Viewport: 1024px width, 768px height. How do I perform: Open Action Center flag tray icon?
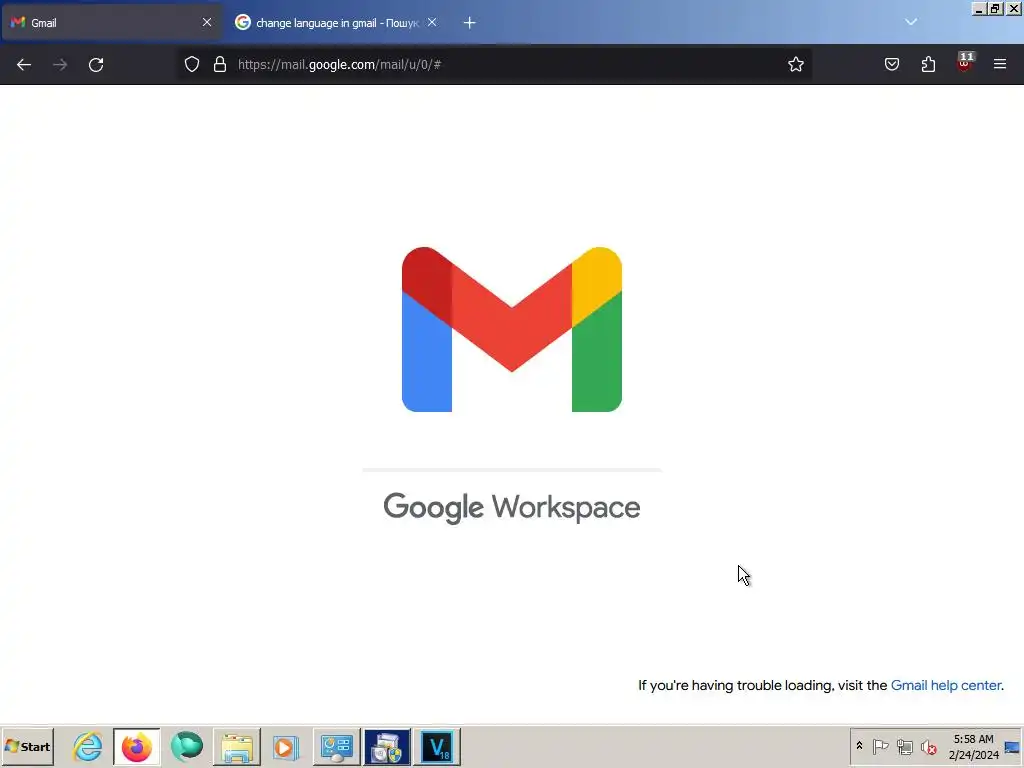880,746
